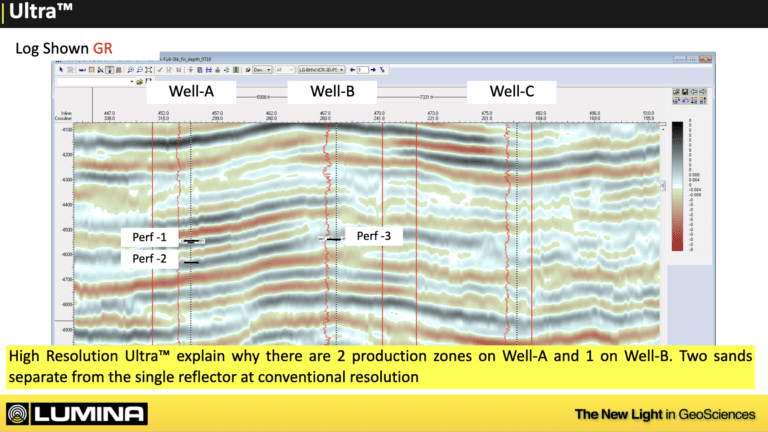This screenshot has height=432, width=768.
Task: Click the Well-A label
Action: [x=191, y=92]
